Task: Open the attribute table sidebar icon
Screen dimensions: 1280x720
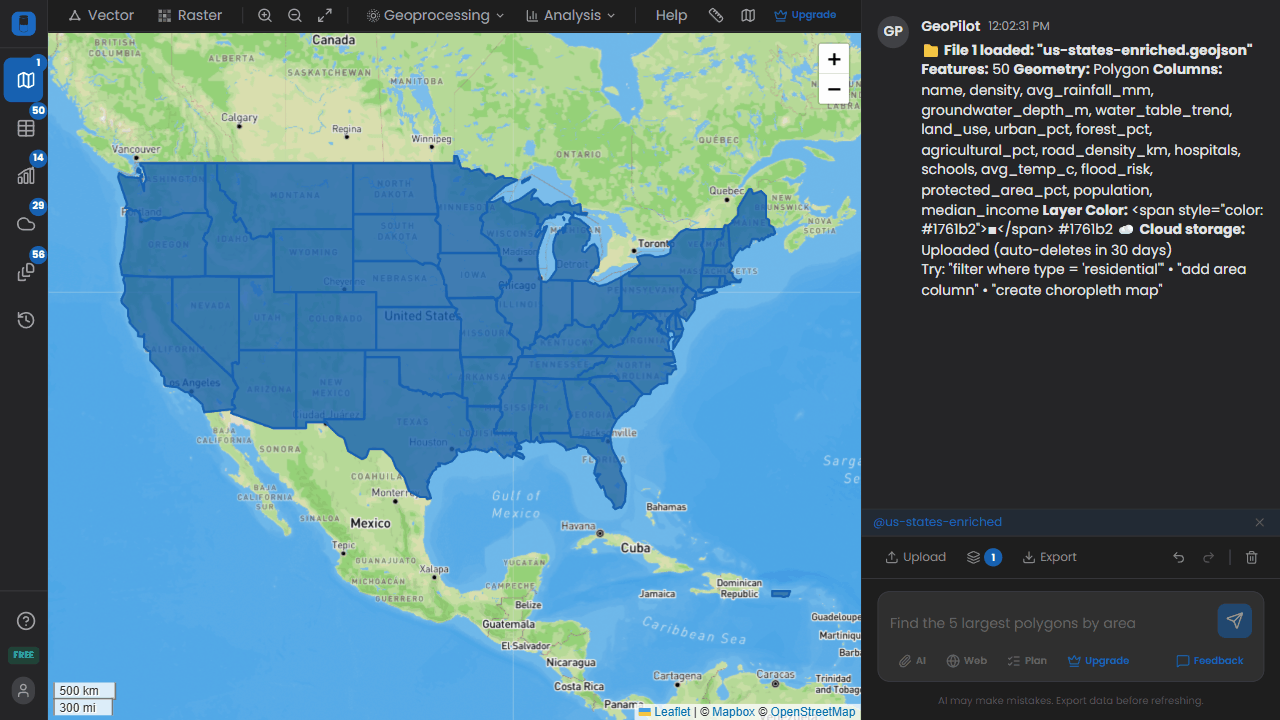Action: pyautogui.click(x=24, y=128)
